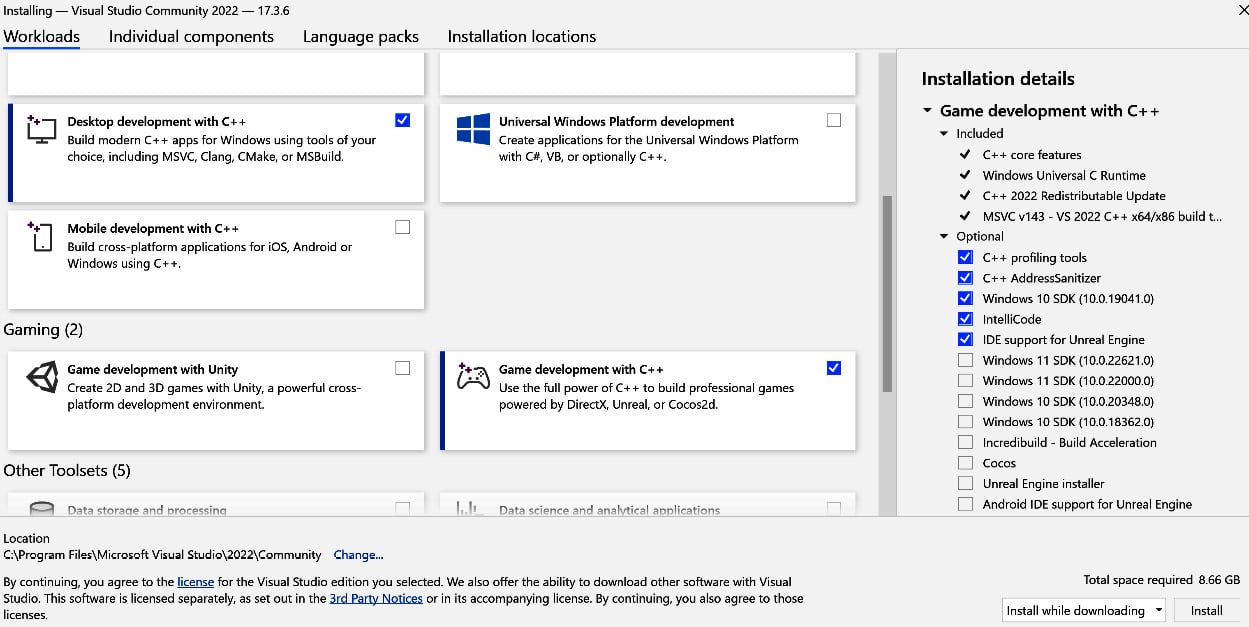
Task: Uncheck C++ AddressSanitizer component
Action: (965, 278)
